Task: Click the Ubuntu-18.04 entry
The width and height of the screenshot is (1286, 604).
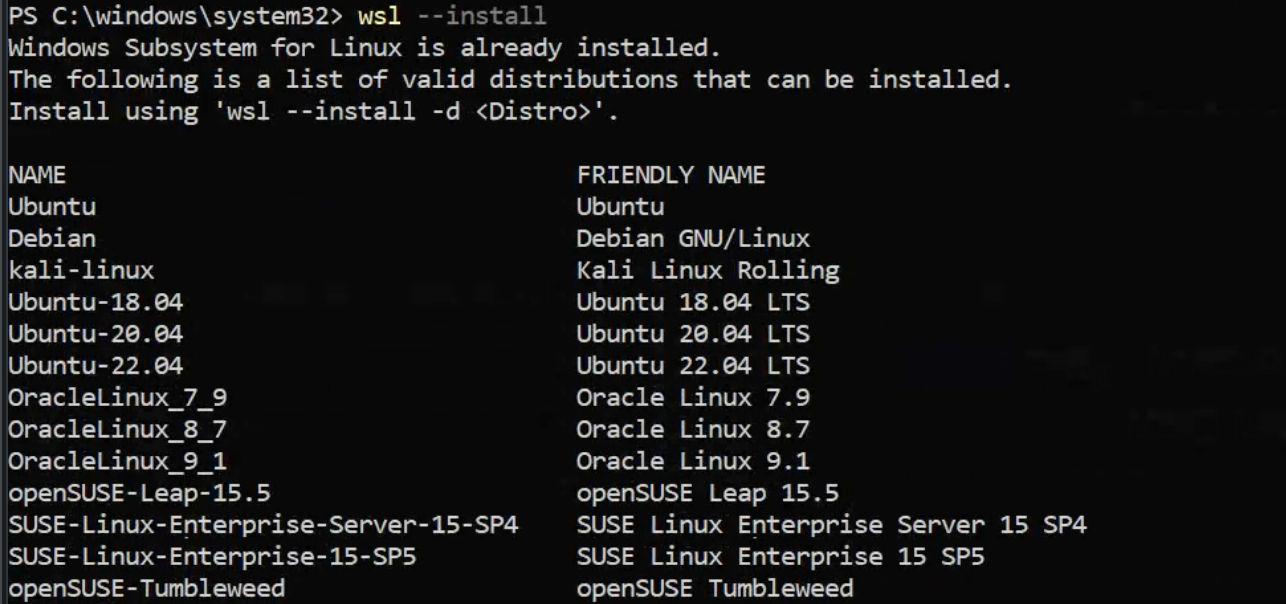Action: click(96, 302)
